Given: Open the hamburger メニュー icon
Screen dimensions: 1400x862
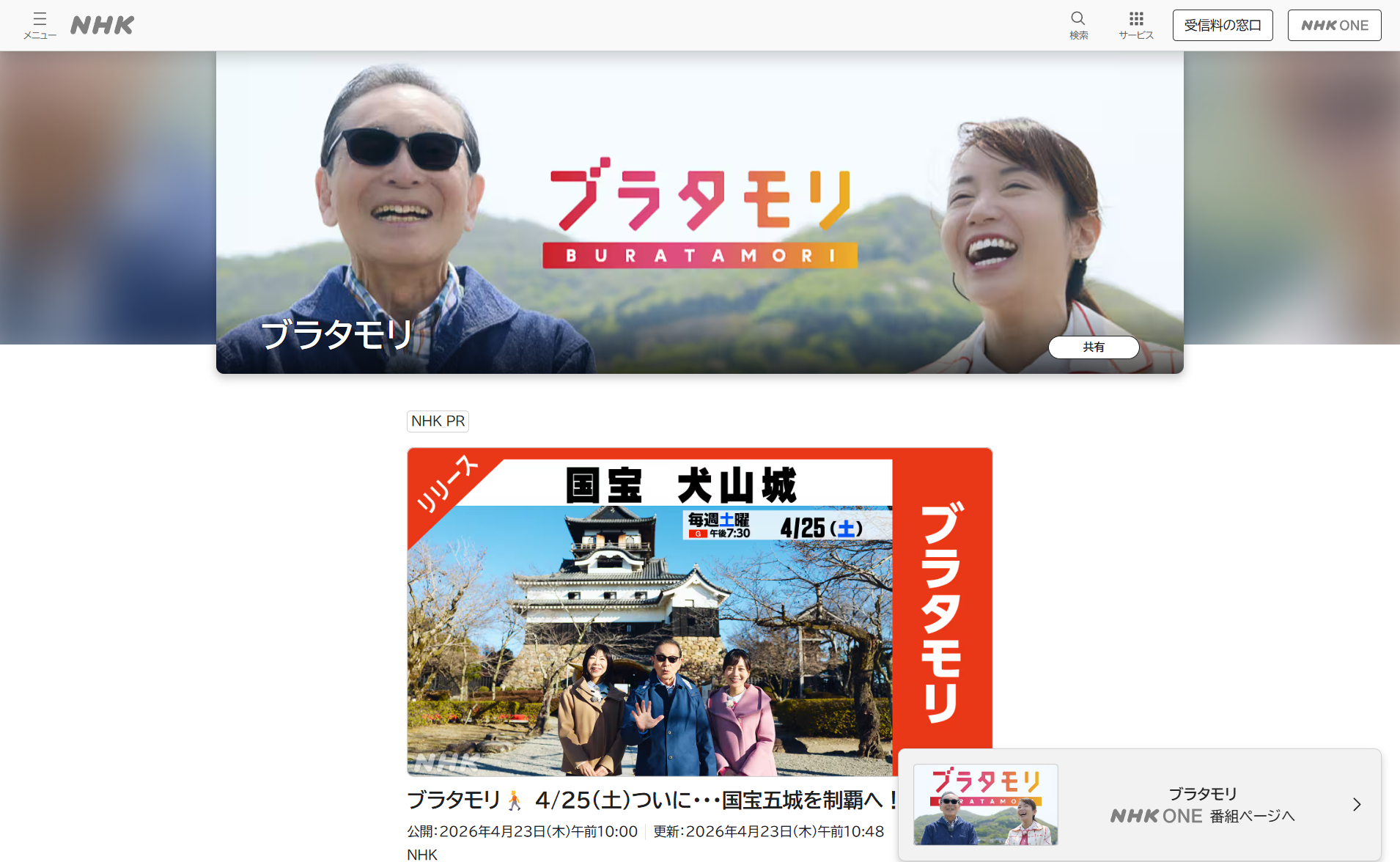Looking at the screenshot, I should (40, 25).
